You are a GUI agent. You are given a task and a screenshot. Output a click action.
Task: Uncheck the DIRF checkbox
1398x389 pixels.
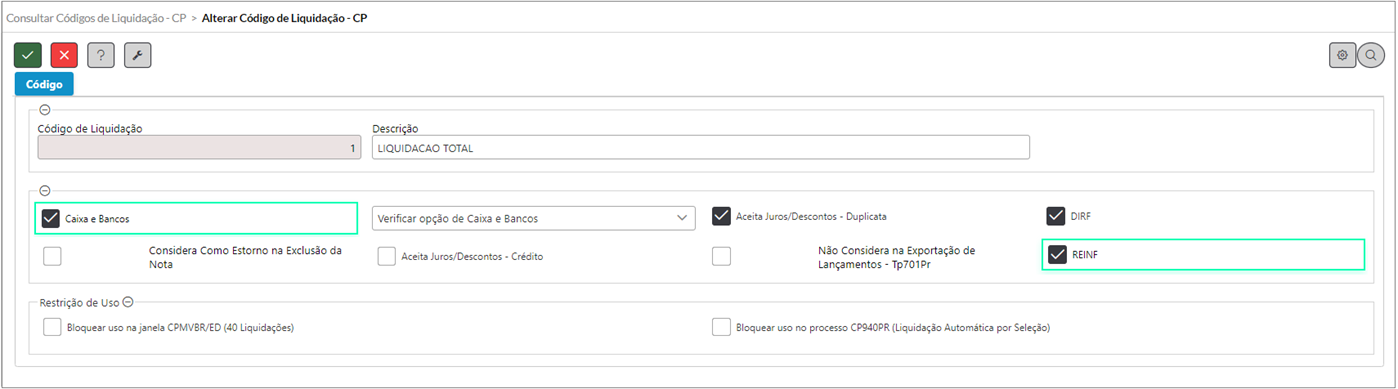pos(1056,216)
